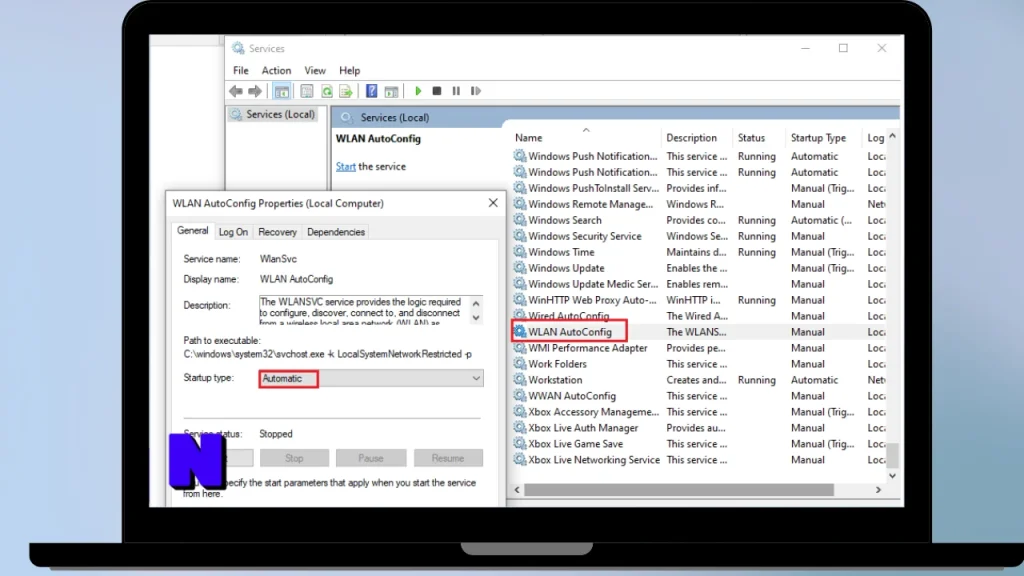Viewport: 1024px width, 576px height.
Task: Click the WlanSvc service name value
Action: pyautogui.click(x=278, y=259)
